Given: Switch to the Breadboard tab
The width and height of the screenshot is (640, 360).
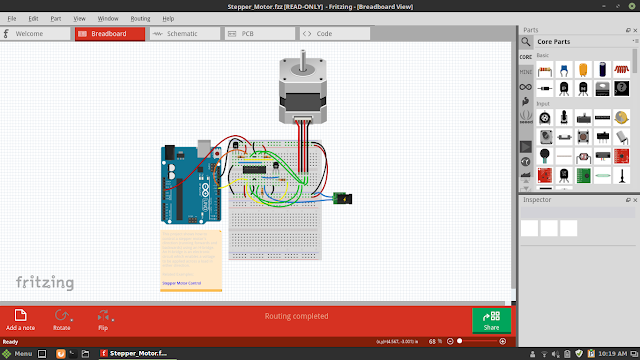Looking at the screenshot, I should (x=110, y=33).
